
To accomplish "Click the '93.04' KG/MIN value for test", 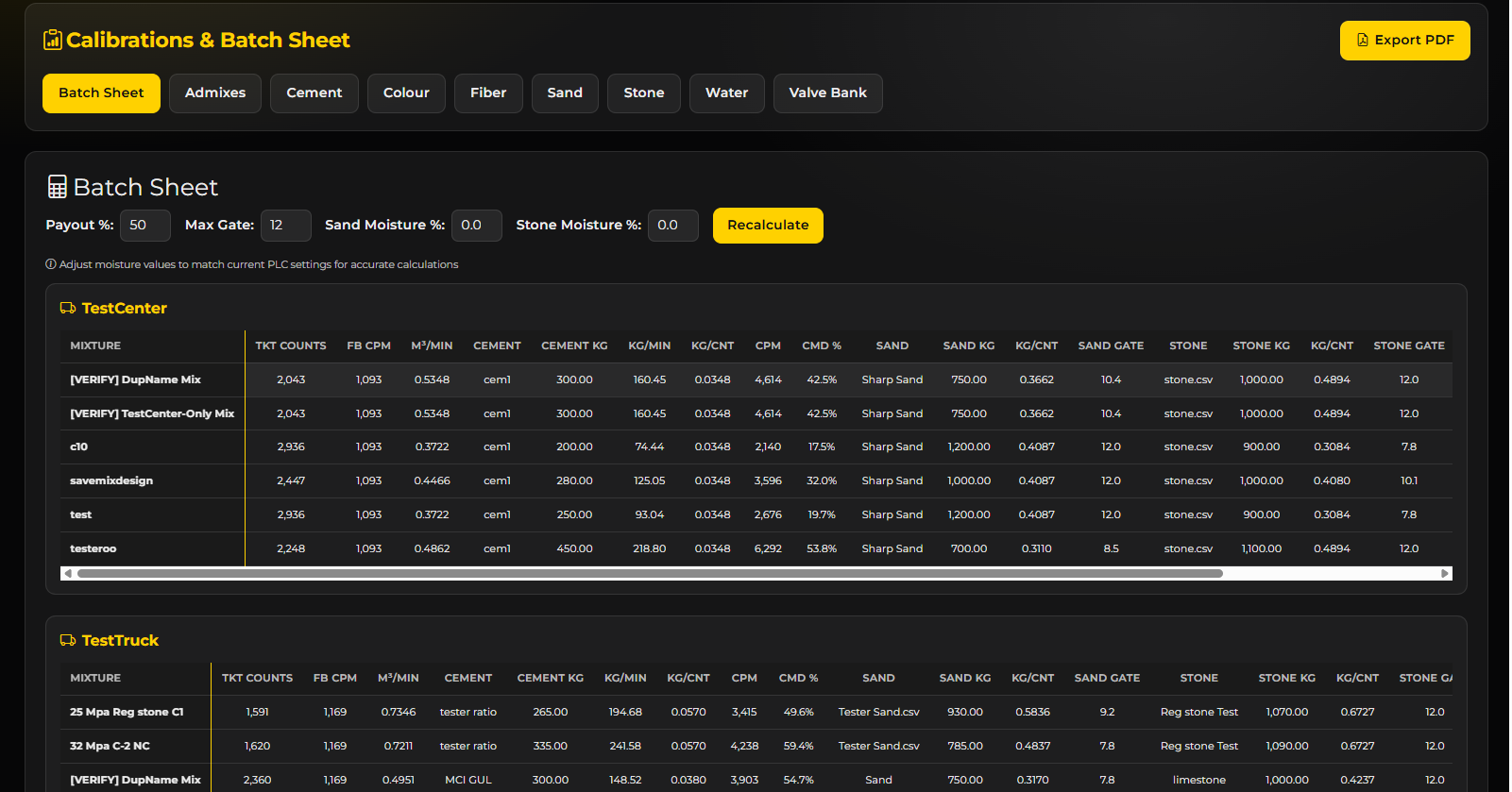I will pyautogui.click(x=650, y=514).
